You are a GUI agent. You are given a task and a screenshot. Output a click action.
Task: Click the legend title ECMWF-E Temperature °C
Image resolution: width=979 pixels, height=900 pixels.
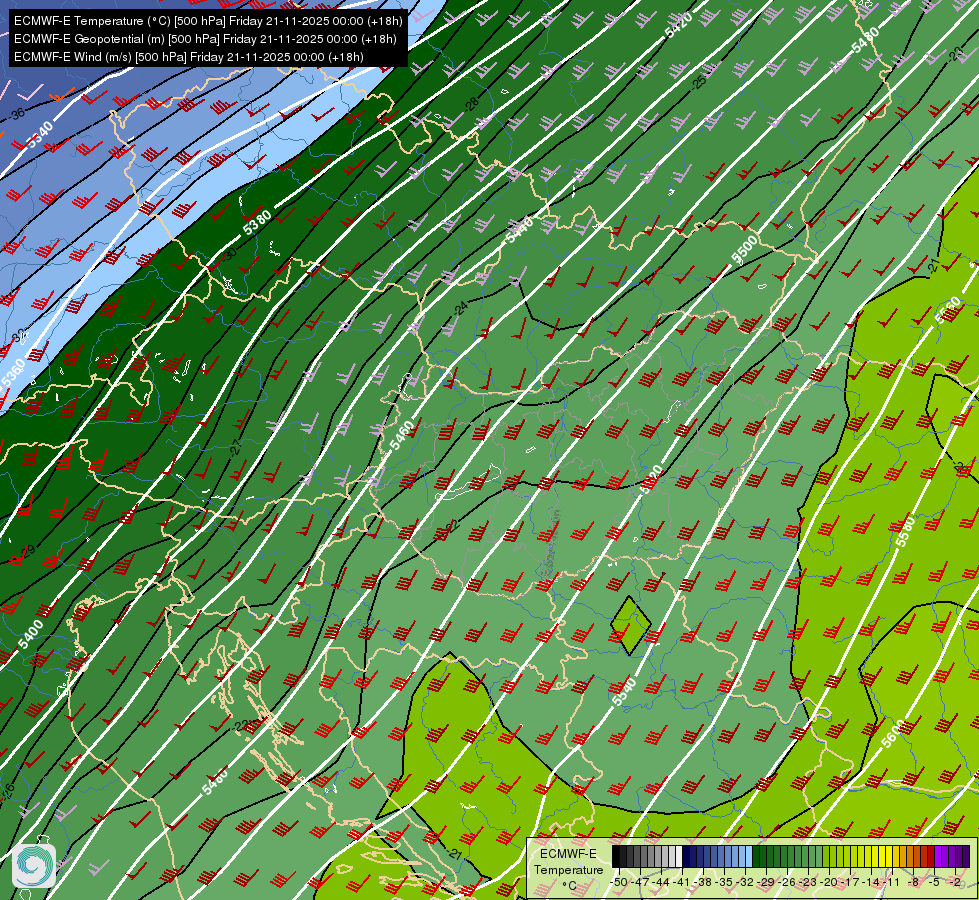[568, 869]
